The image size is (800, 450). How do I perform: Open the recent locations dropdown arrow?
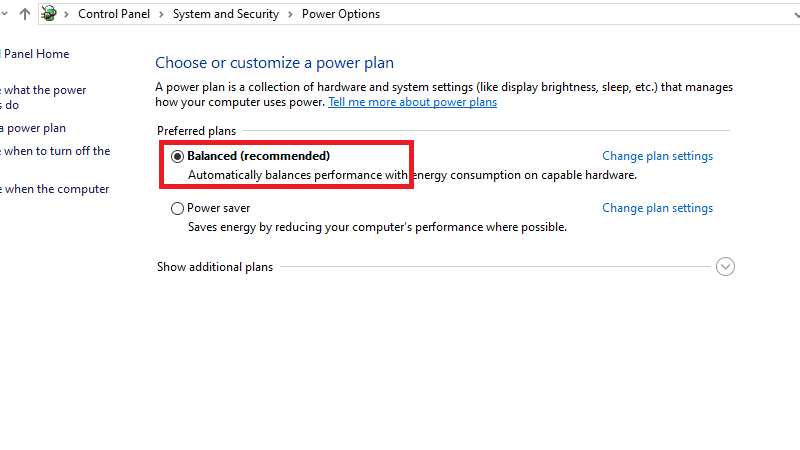[x=6, y=14]
